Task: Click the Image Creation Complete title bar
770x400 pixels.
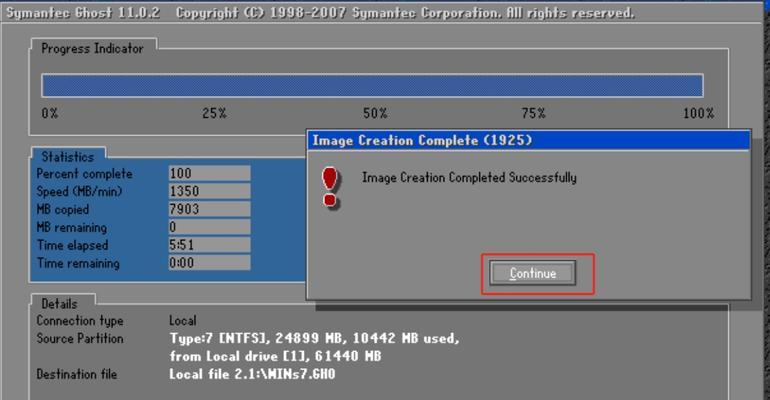Action: pyautogui.click(x=528, y=140)
